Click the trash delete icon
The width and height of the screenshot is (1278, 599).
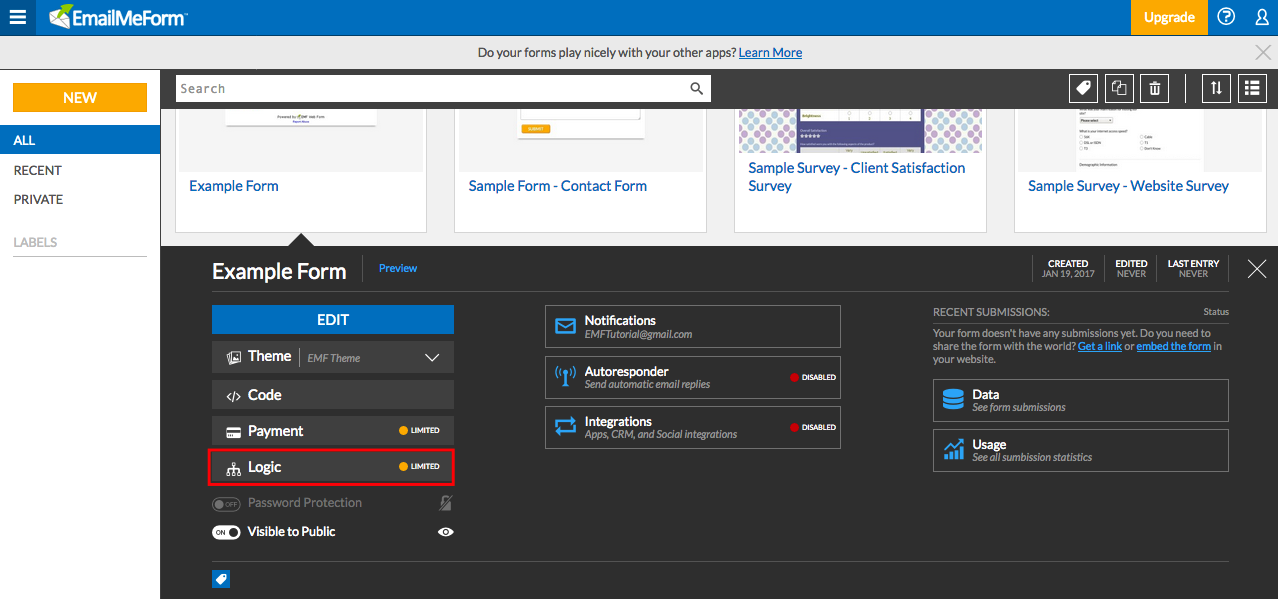click(x=1155, y=88)
